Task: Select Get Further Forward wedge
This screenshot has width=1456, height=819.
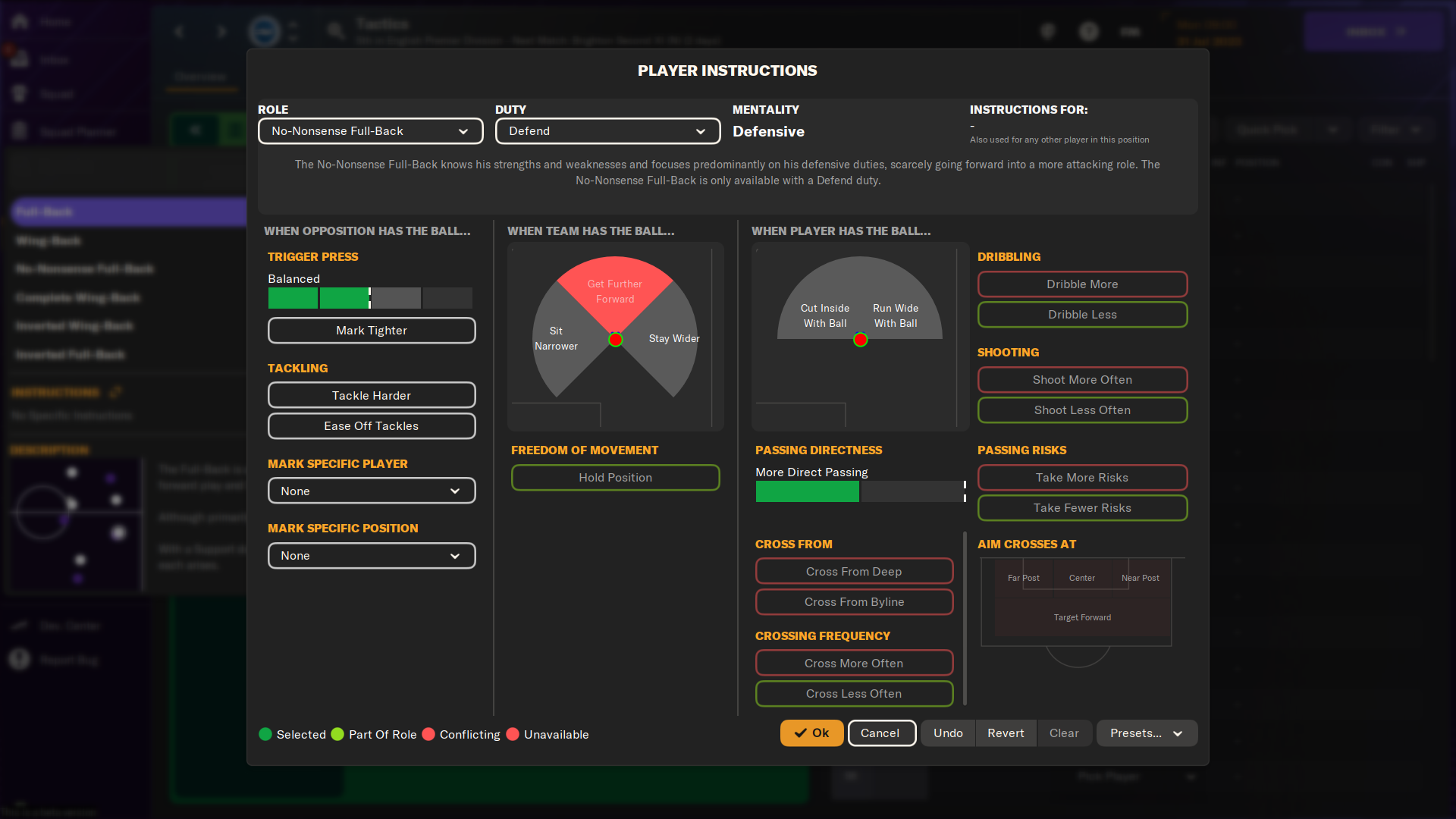Action: pyautogui.click(x=615, y=292)
